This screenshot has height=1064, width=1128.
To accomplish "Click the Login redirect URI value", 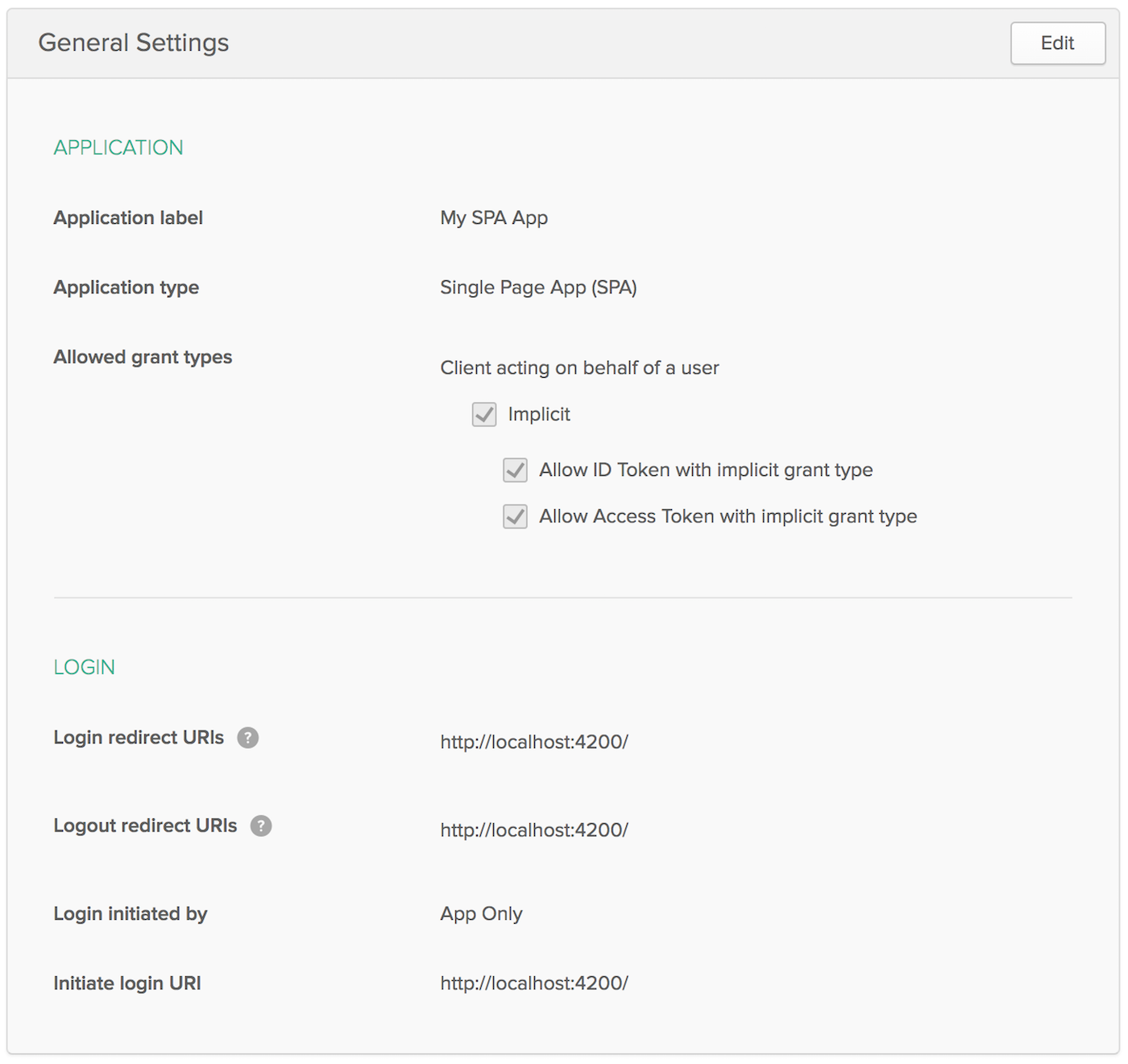I will click(x=533, y=742).
